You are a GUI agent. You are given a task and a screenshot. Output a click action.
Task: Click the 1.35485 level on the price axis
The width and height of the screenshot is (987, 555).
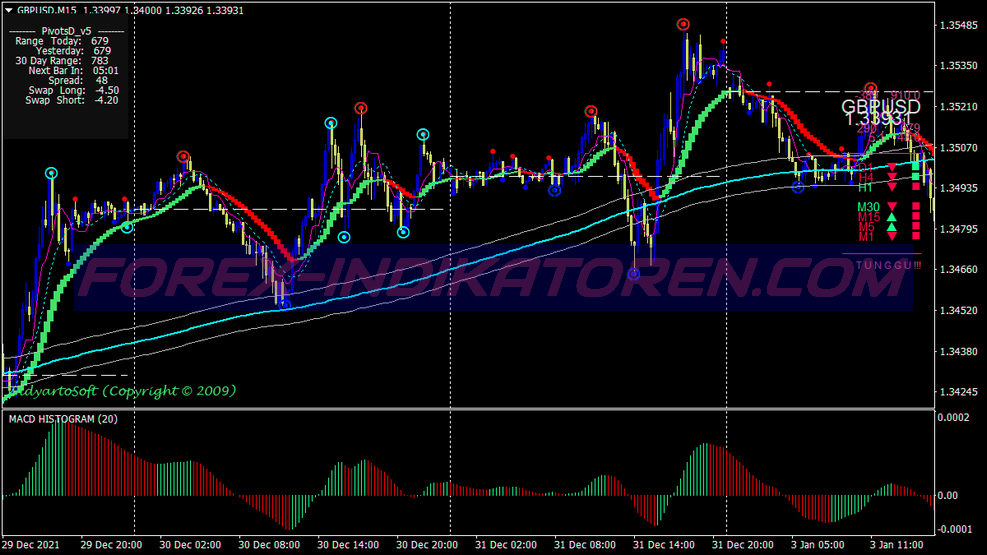[960, 25]
